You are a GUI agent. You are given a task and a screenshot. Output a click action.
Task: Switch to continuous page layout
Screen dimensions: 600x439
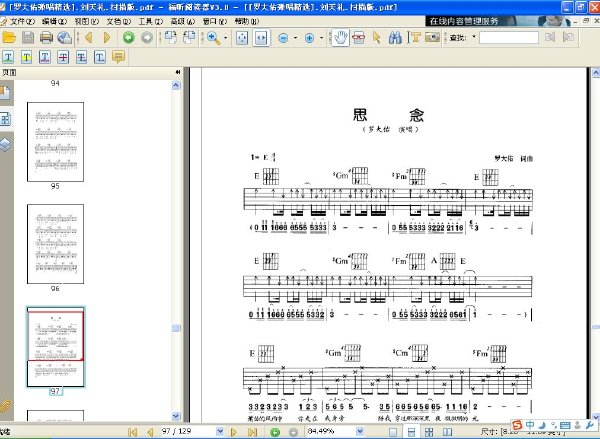[411, 432]
